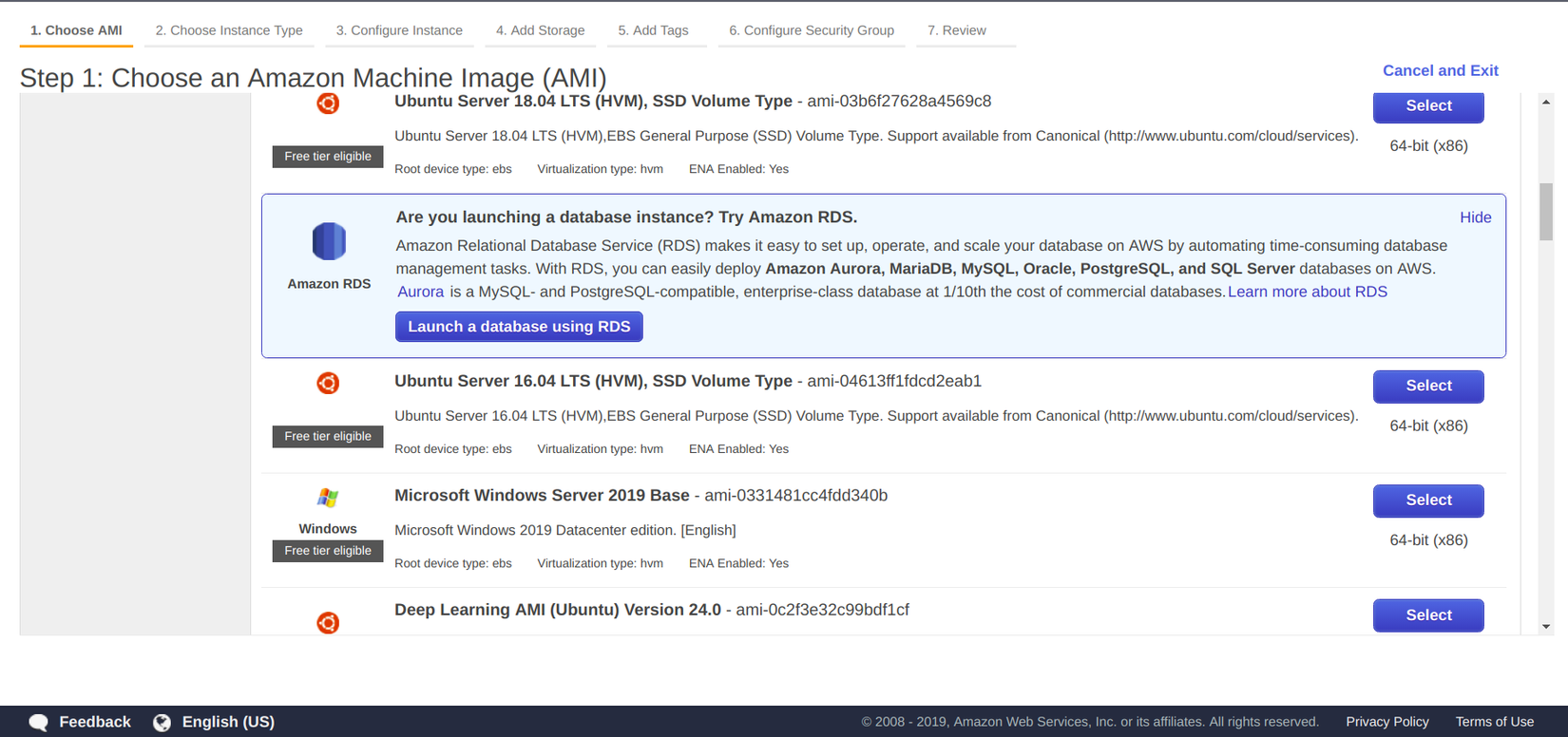Click the Amazon RDS label
This screenshot has height=737, width=1568.
click(329, 284)
